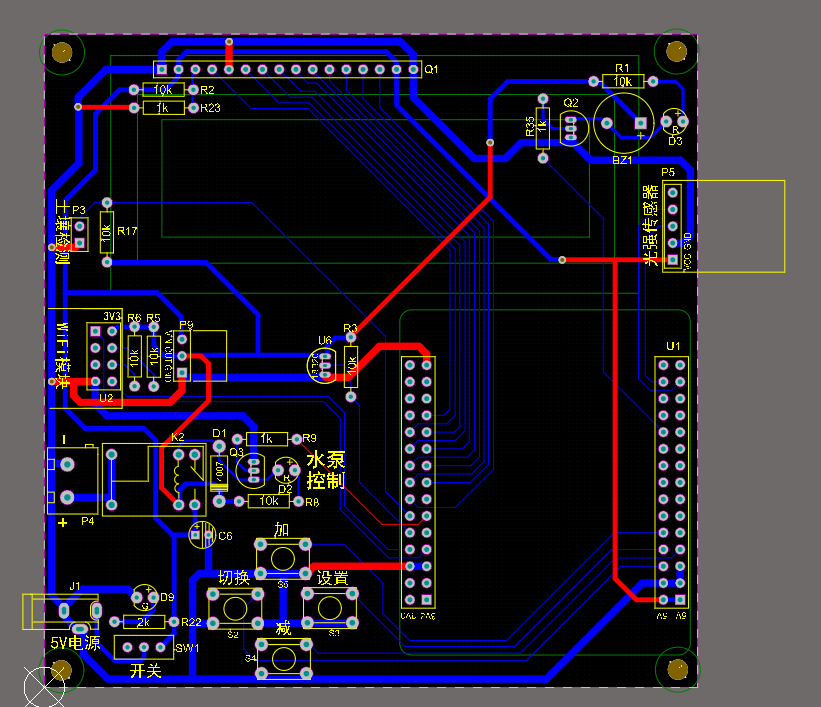Click the square pad of connector P3

[80, 243]
